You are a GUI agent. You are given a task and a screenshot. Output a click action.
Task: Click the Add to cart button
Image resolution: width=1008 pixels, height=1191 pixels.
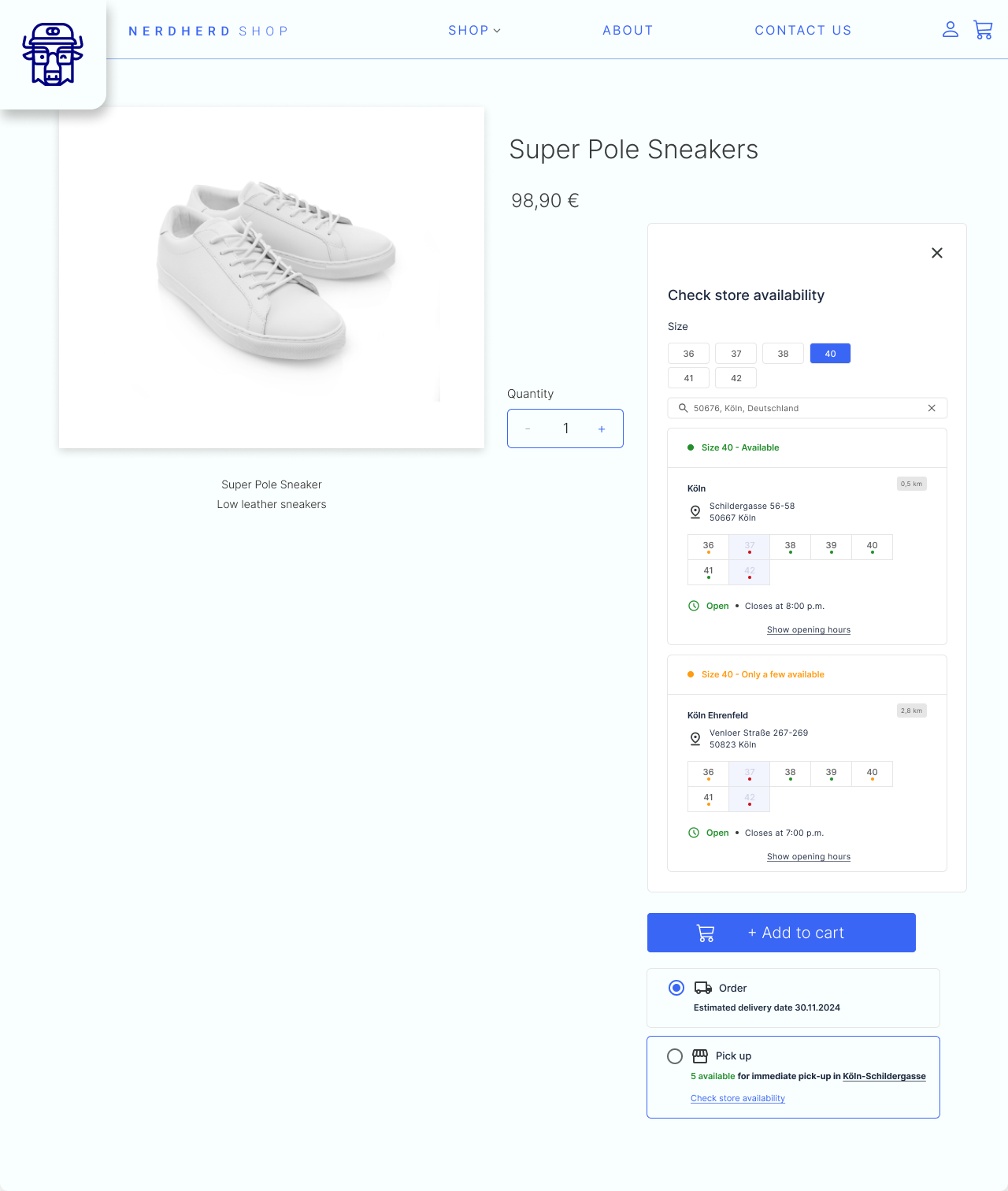tap(781, 933)
